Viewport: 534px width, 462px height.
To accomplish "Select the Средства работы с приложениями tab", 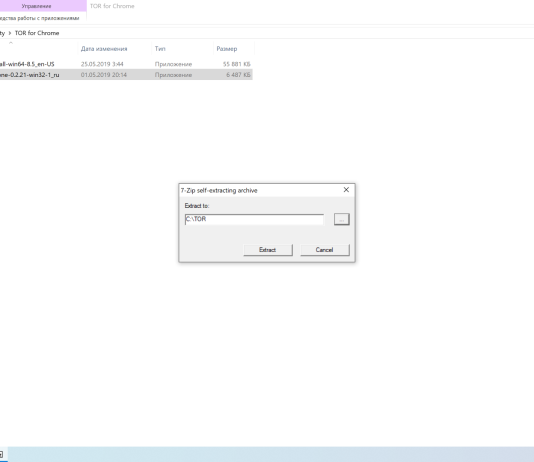I will (40, 18).
